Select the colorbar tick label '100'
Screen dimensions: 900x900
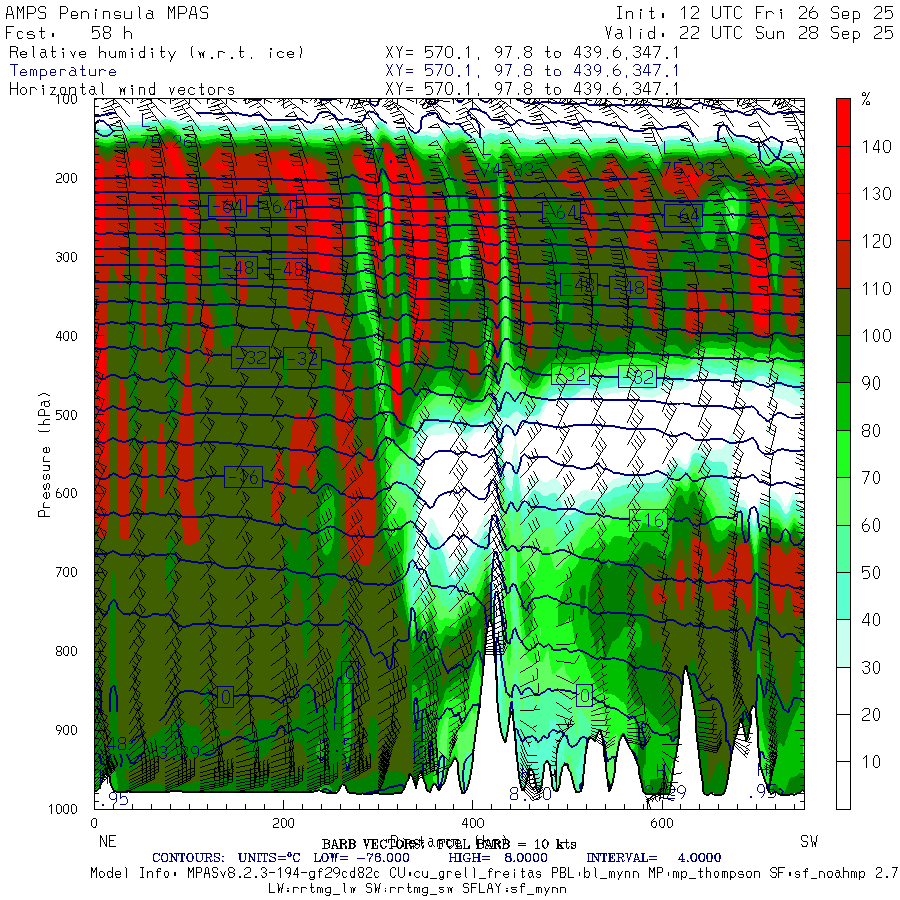pos(876,336)
